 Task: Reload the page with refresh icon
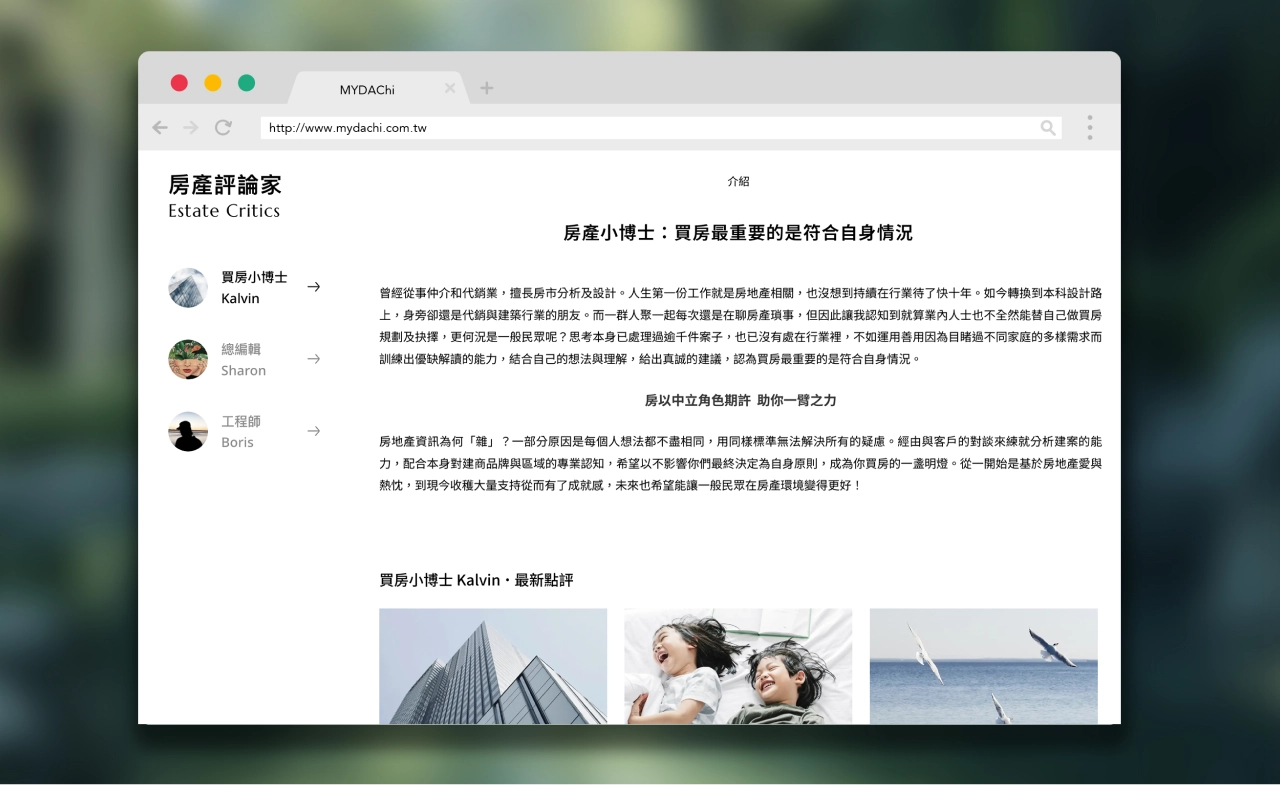pos(223,128)
